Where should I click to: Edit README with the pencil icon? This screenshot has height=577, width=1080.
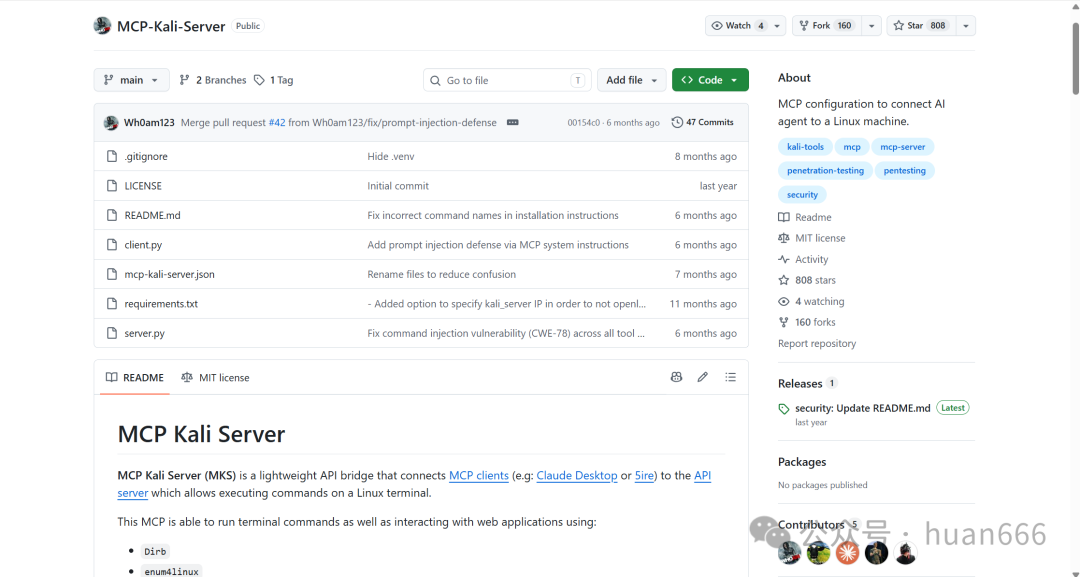tap(703, 377)
